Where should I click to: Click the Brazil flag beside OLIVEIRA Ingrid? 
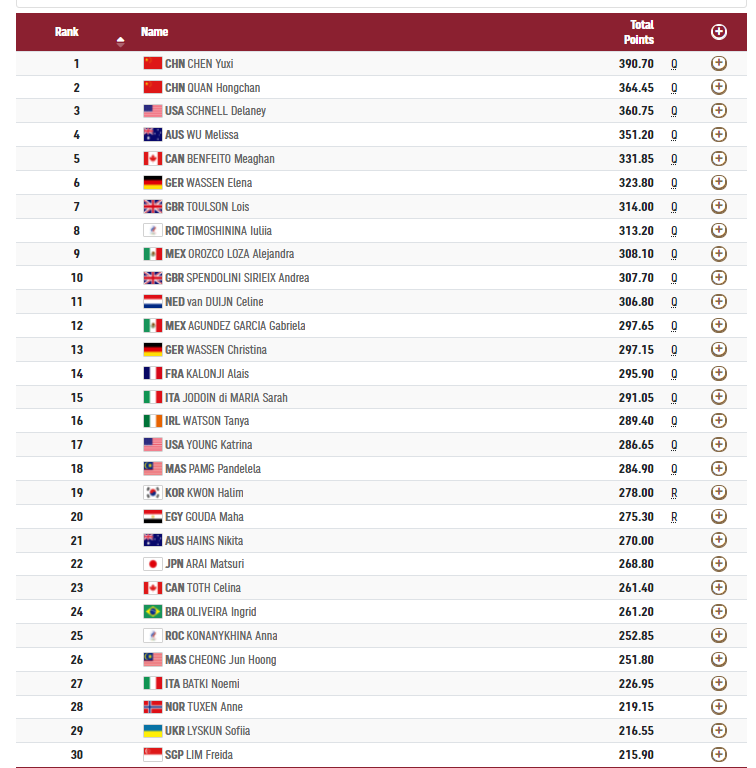coord(153,611)
